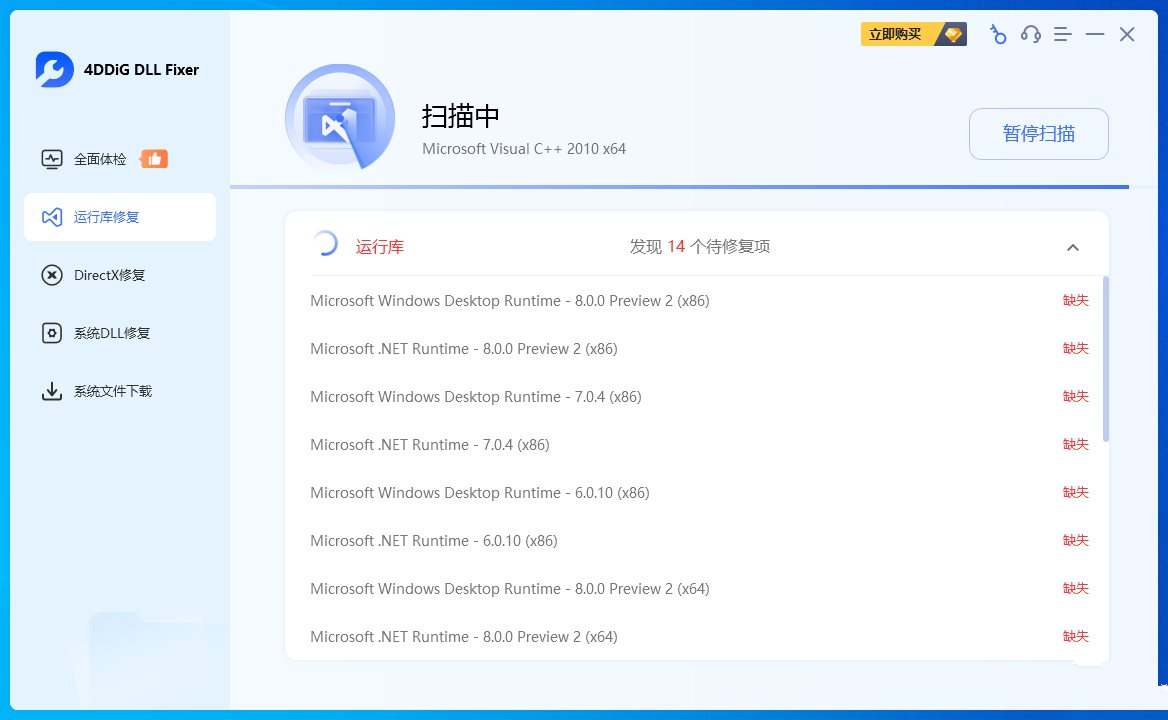
Task: Select Microsoft .NET Runtime 7.0.4 (x86) row
Action: (699, 445)
